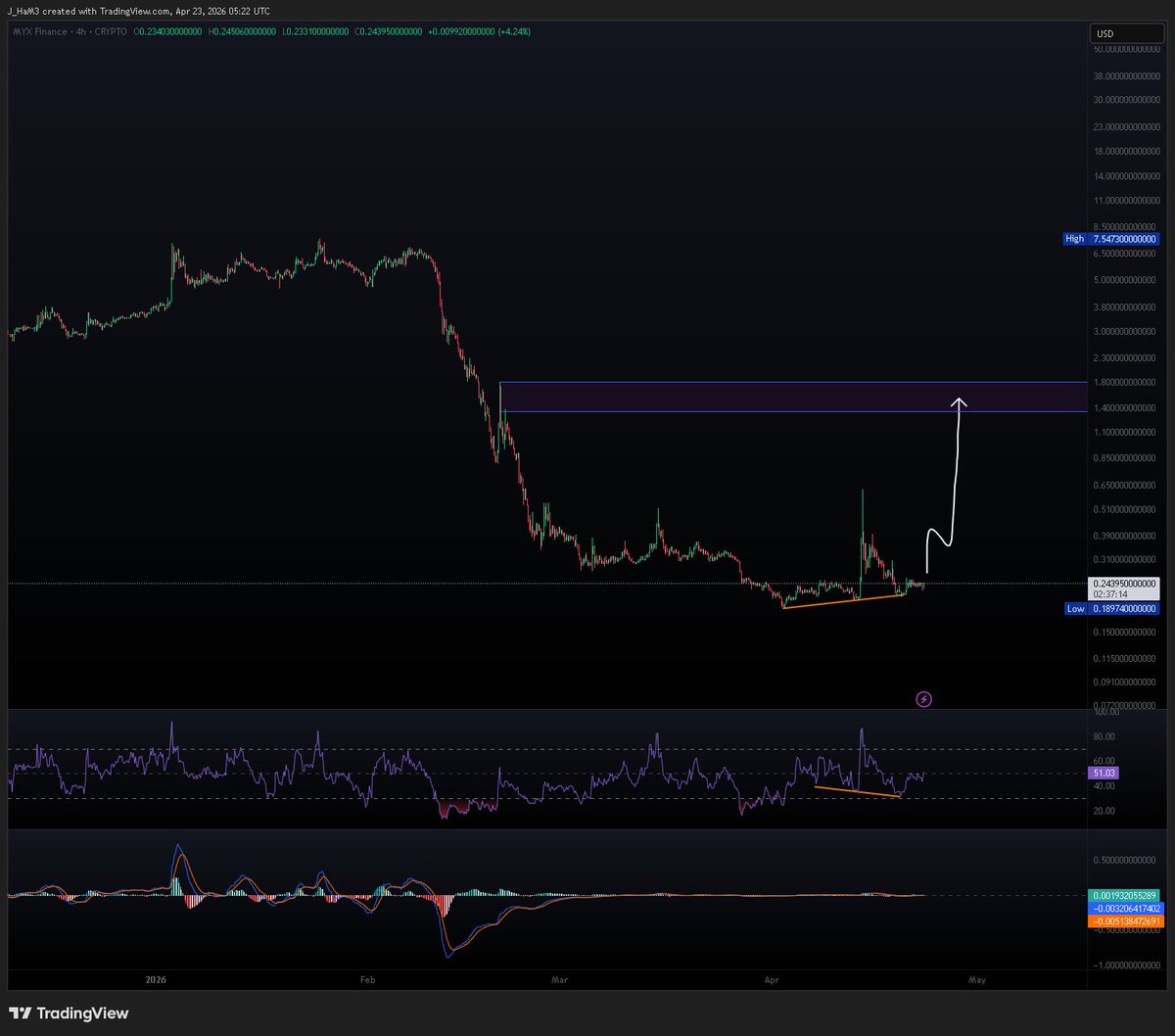
Task: Click the close value C0.243950000000
Action: (387, 31)
